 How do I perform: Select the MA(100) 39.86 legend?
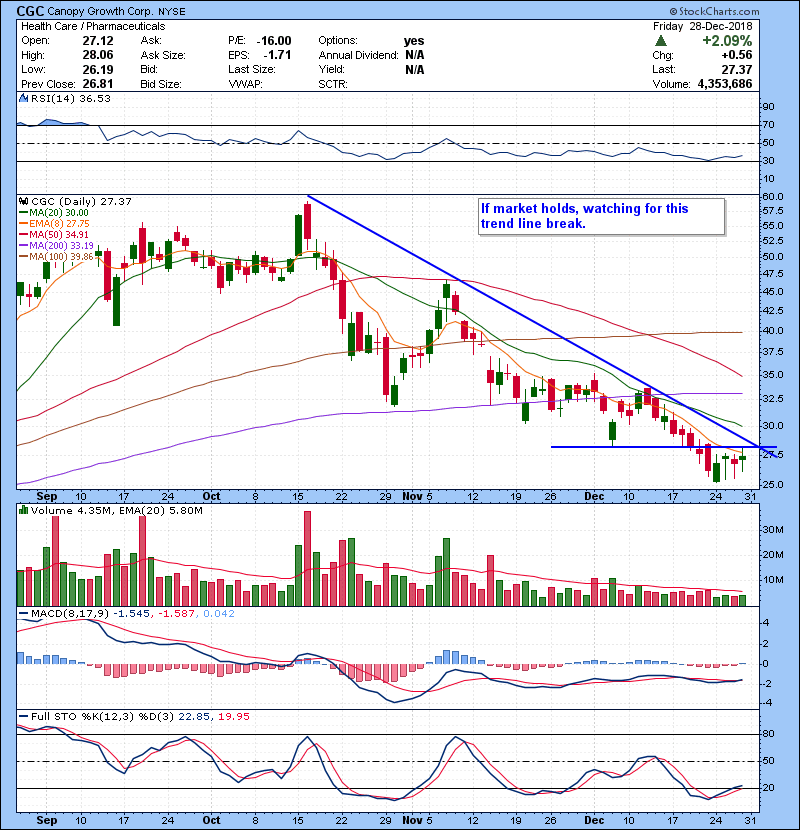pyautogui.click(x=56, y=257)
